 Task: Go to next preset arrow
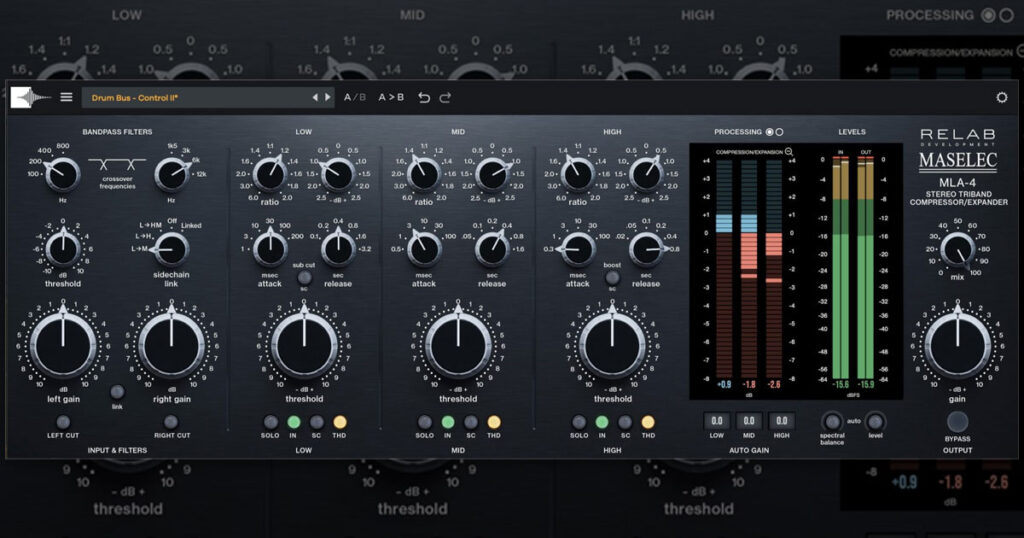pos(328,97)
